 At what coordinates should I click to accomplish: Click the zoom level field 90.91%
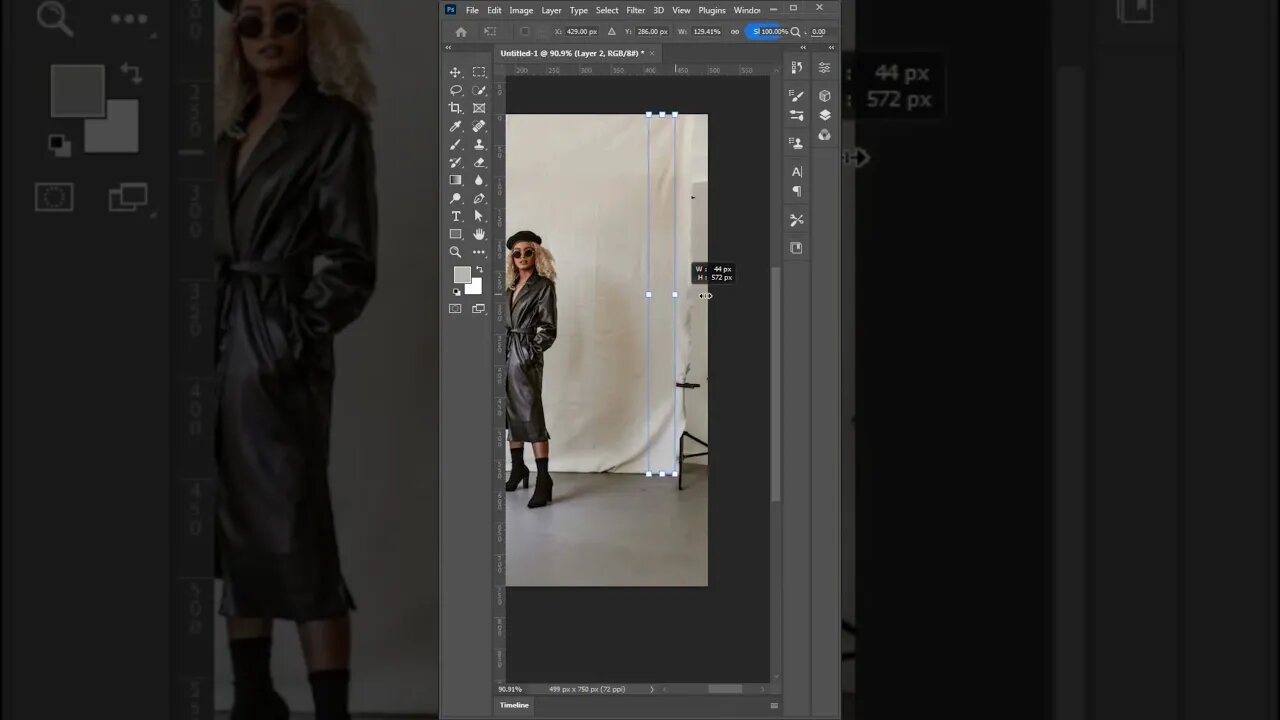tap(510, 689)
